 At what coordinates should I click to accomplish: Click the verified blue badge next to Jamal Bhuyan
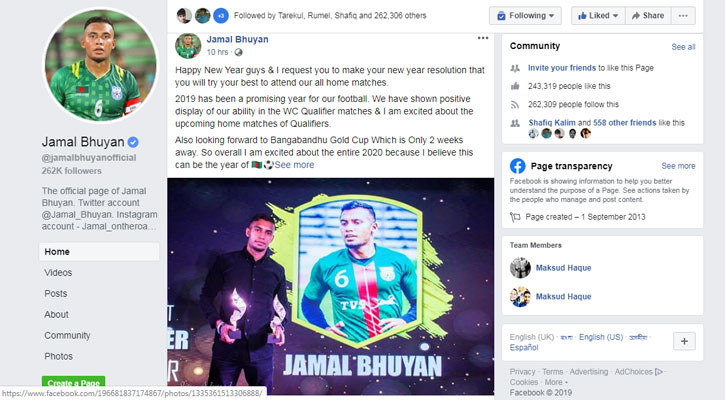point(133,142)
